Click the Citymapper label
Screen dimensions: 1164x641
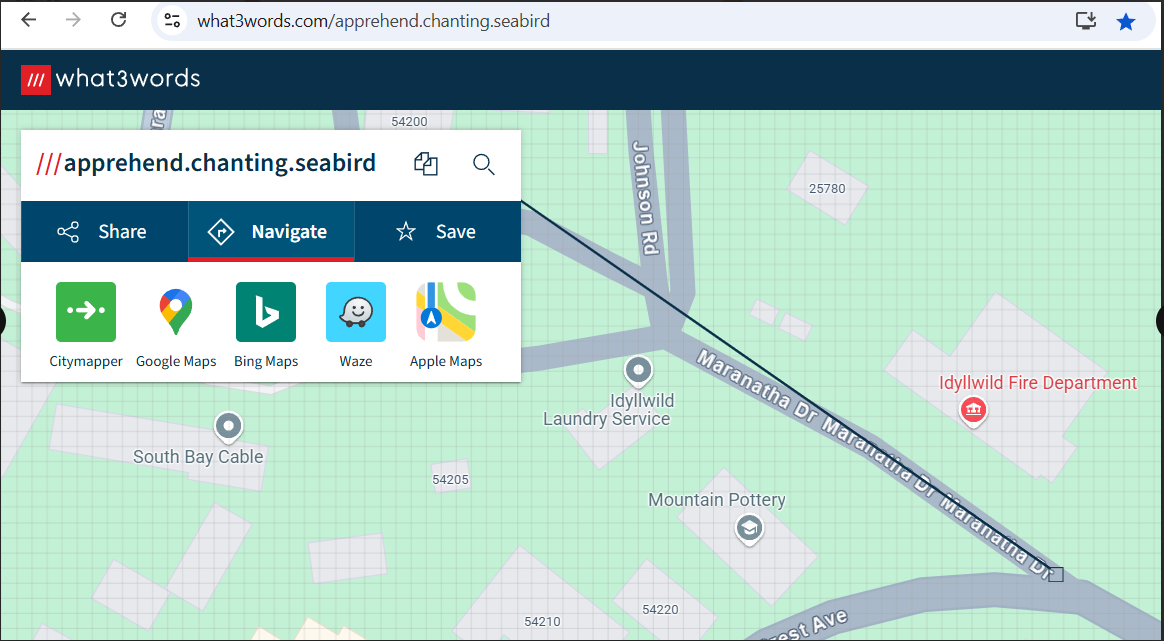click(x=86, y=362)
